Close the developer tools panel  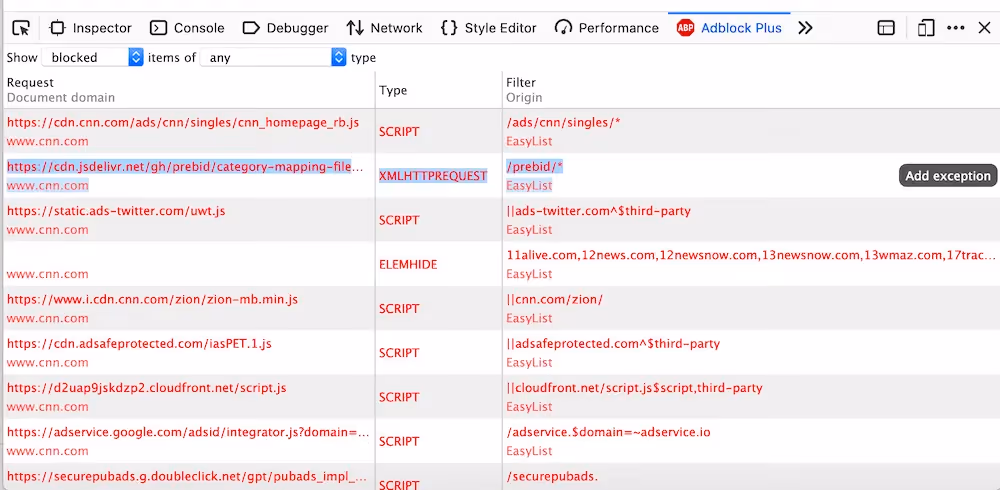tap(984, 28)
